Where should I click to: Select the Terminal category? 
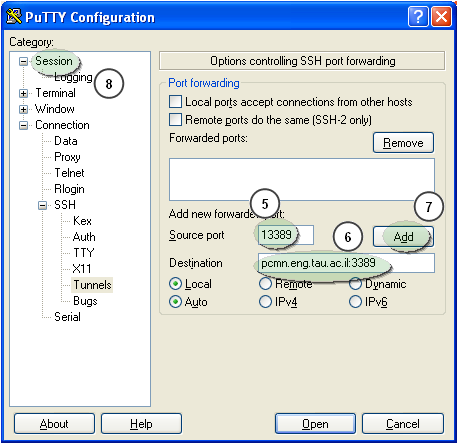[55, 93]
